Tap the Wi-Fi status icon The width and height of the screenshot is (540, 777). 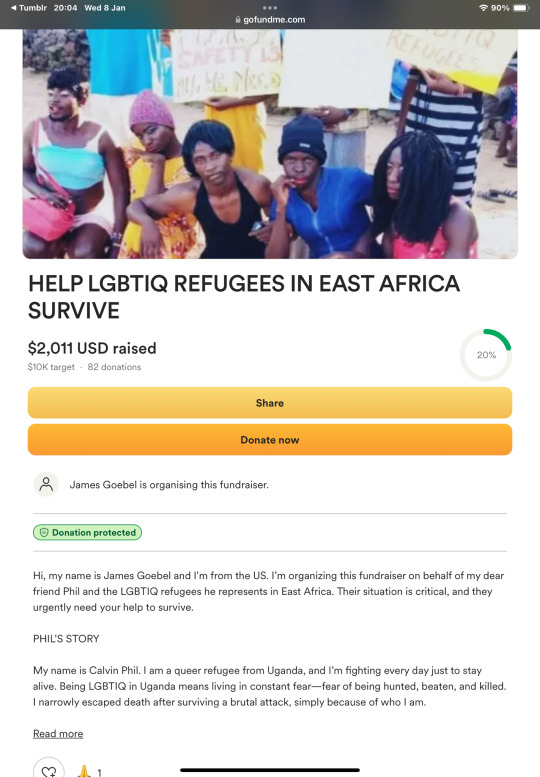(x=483, y=8)
